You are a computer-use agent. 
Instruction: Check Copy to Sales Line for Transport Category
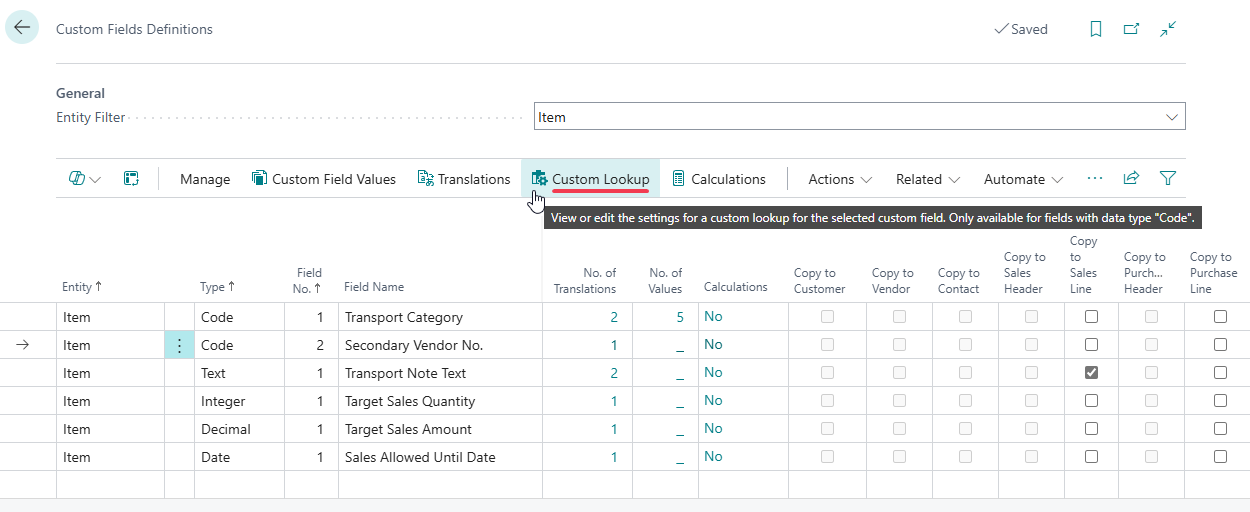(x=1091, y=317)
